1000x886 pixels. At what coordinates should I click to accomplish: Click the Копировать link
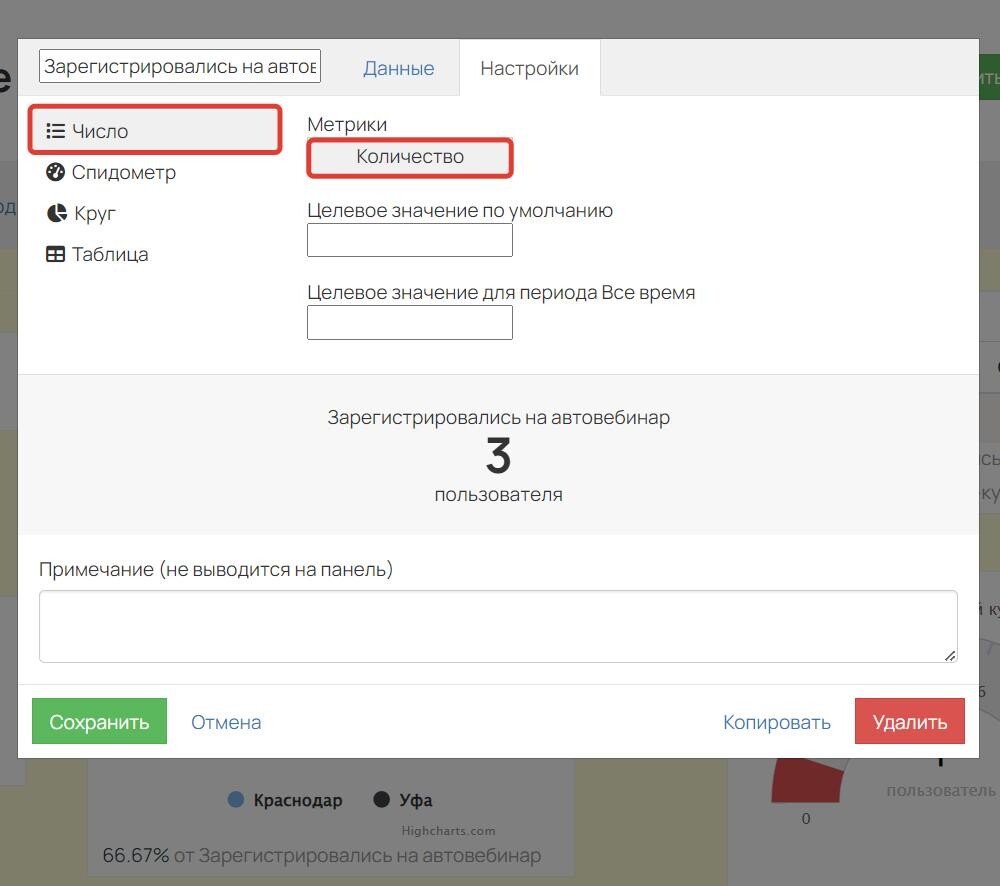(x=777, y=722)
